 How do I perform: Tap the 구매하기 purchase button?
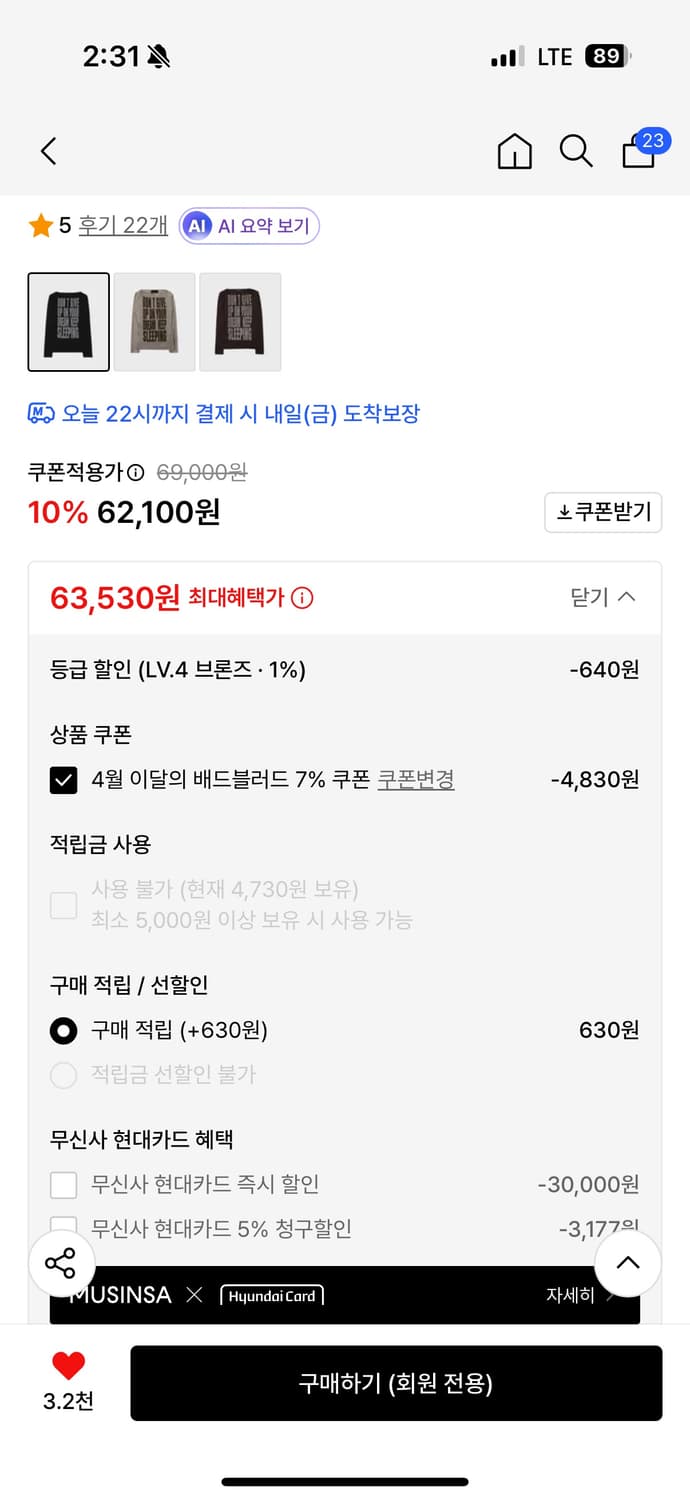pos(395,1383)
